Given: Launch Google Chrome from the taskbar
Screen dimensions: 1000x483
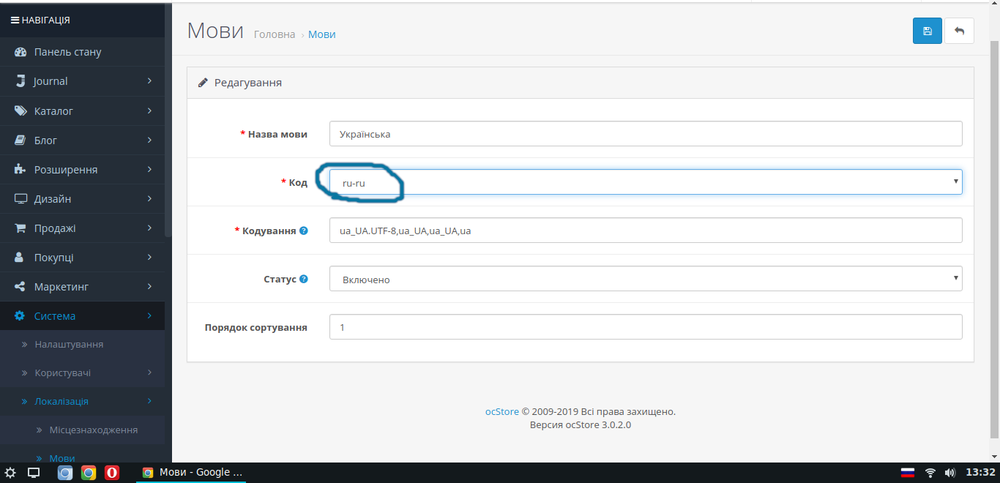Looking at the screenshot, I should click(89, 473).
